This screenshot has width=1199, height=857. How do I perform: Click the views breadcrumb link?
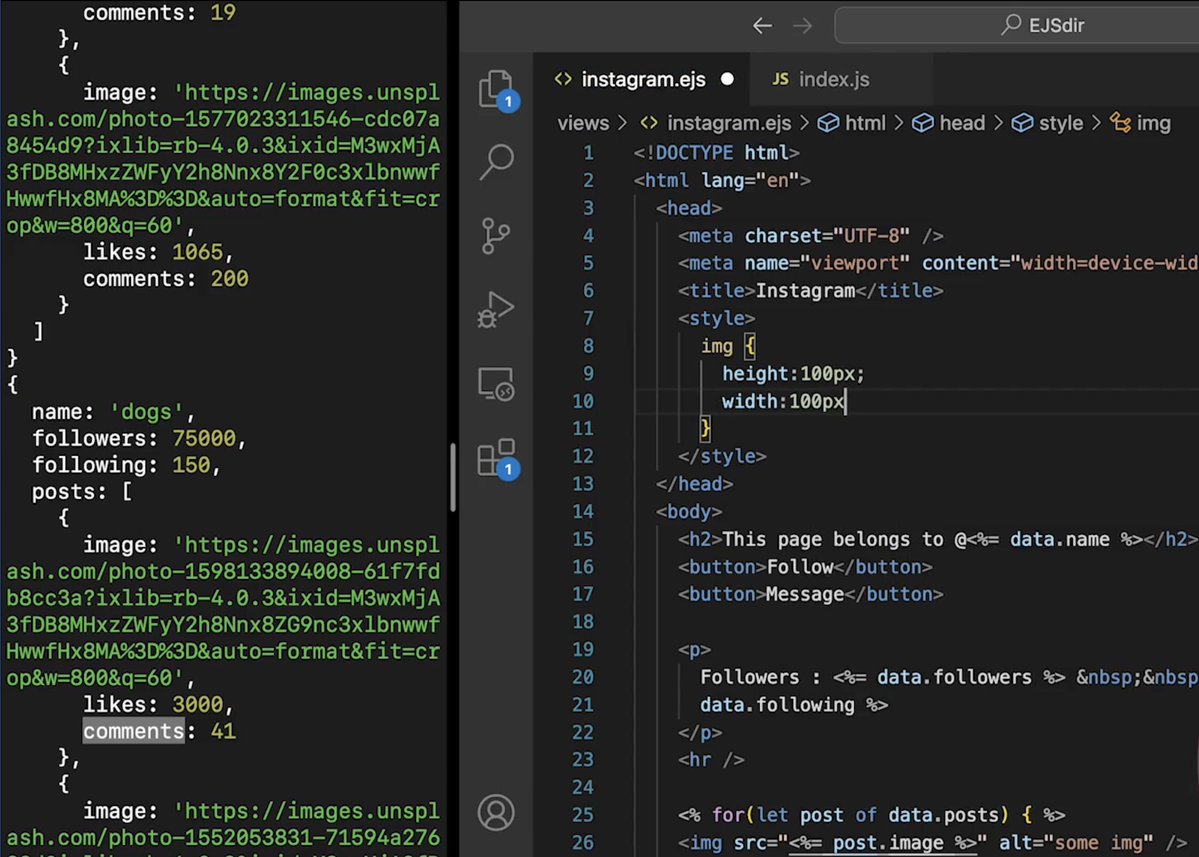(x=583, y=122)
